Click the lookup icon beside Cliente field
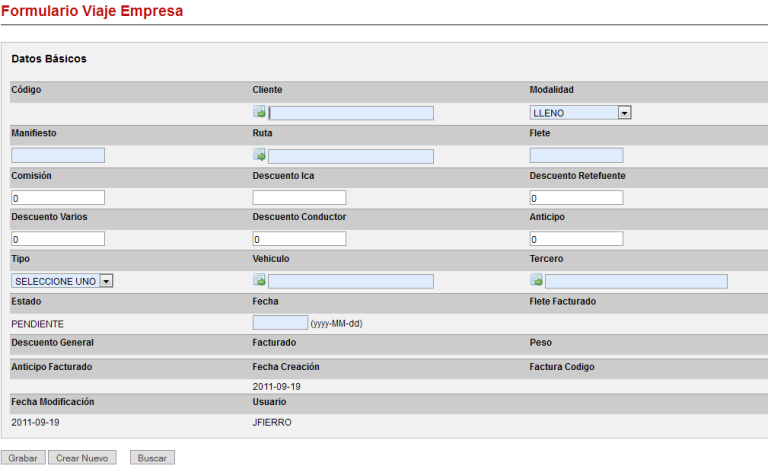The height and width of the screenshot is (469, 768). click(259, 113)
